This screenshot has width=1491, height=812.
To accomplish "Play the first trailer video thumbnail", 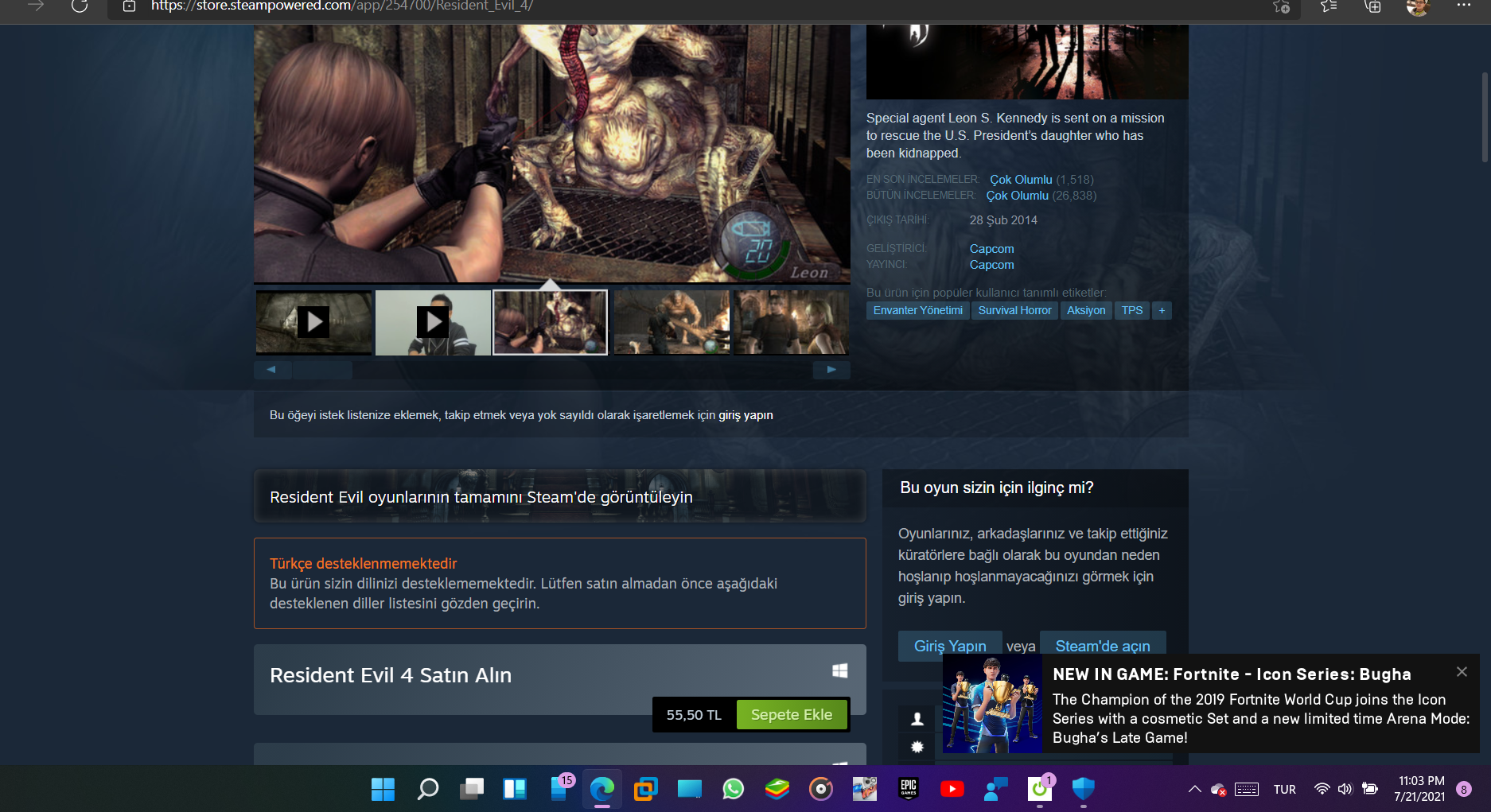I will pyautogui.click(x=313, y=322).
